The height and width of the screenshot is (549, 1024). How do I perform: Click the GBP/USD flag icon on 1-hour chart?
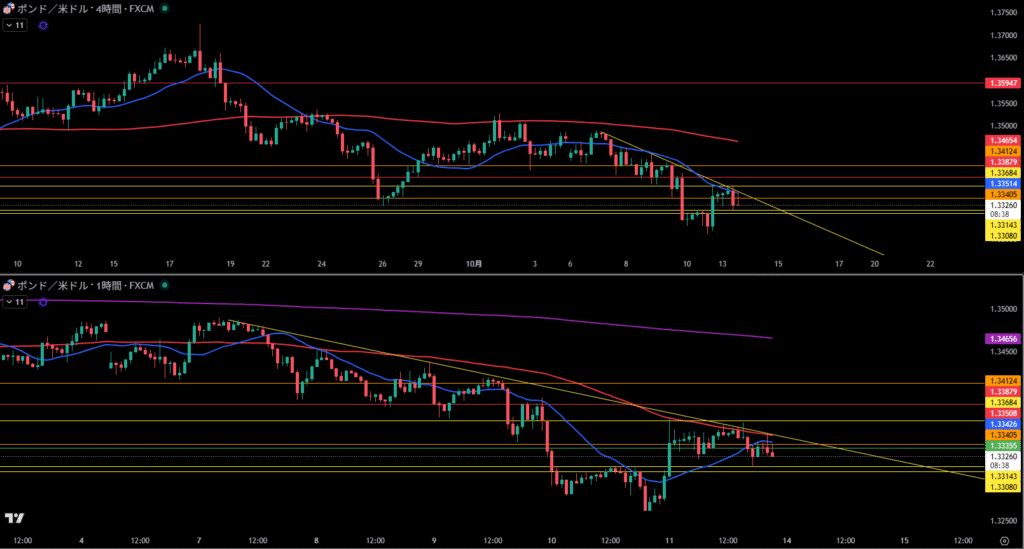tap(8, 285)
